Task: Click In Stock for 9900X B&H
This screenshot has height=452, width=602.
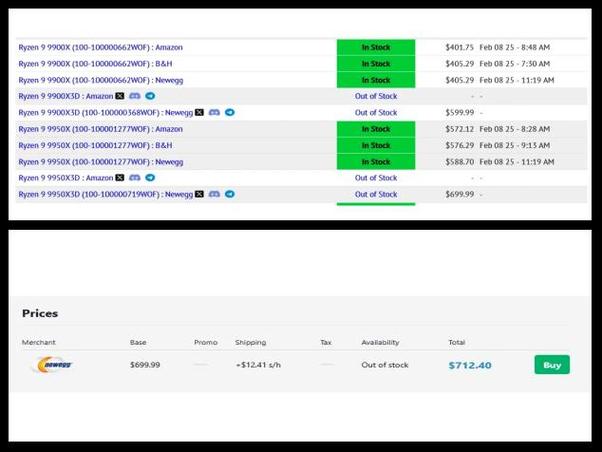Action: [376, 64]
